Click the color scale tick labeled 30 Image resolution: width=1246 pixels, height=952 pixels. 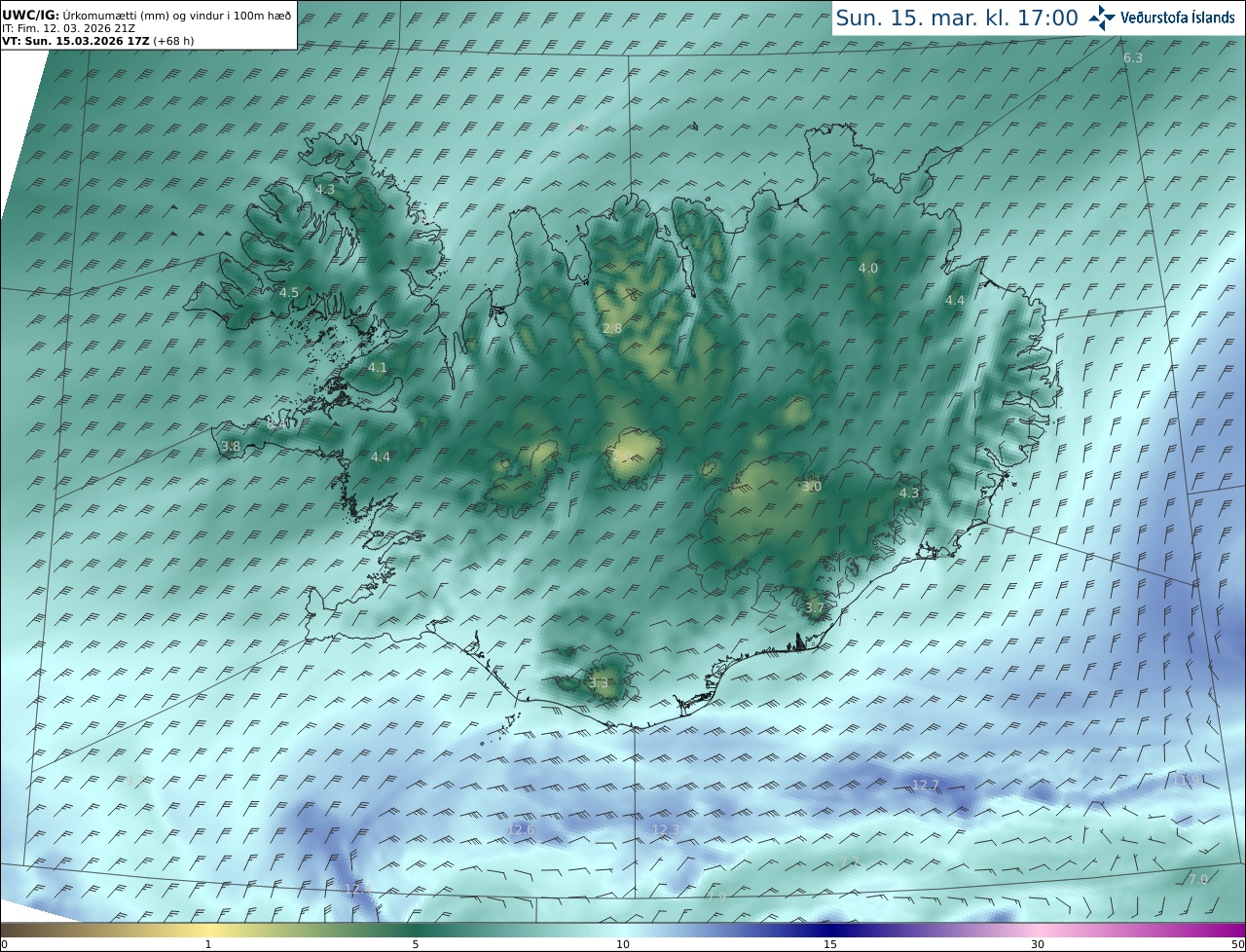[x=1038, y=944]
